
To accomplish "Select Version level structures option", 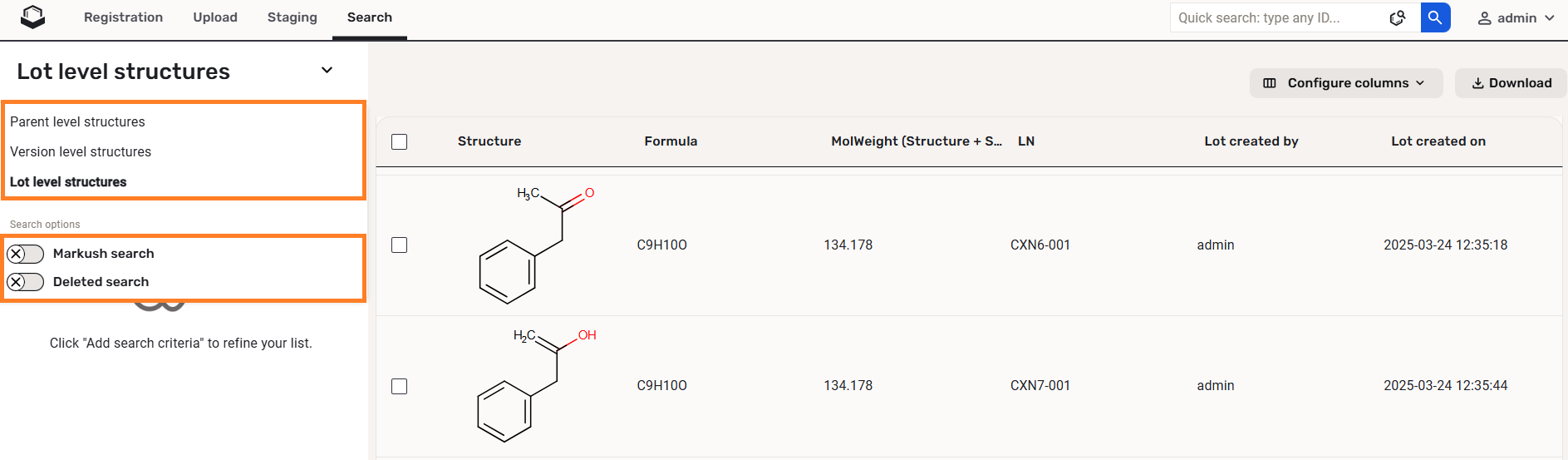I will [81, 151].
